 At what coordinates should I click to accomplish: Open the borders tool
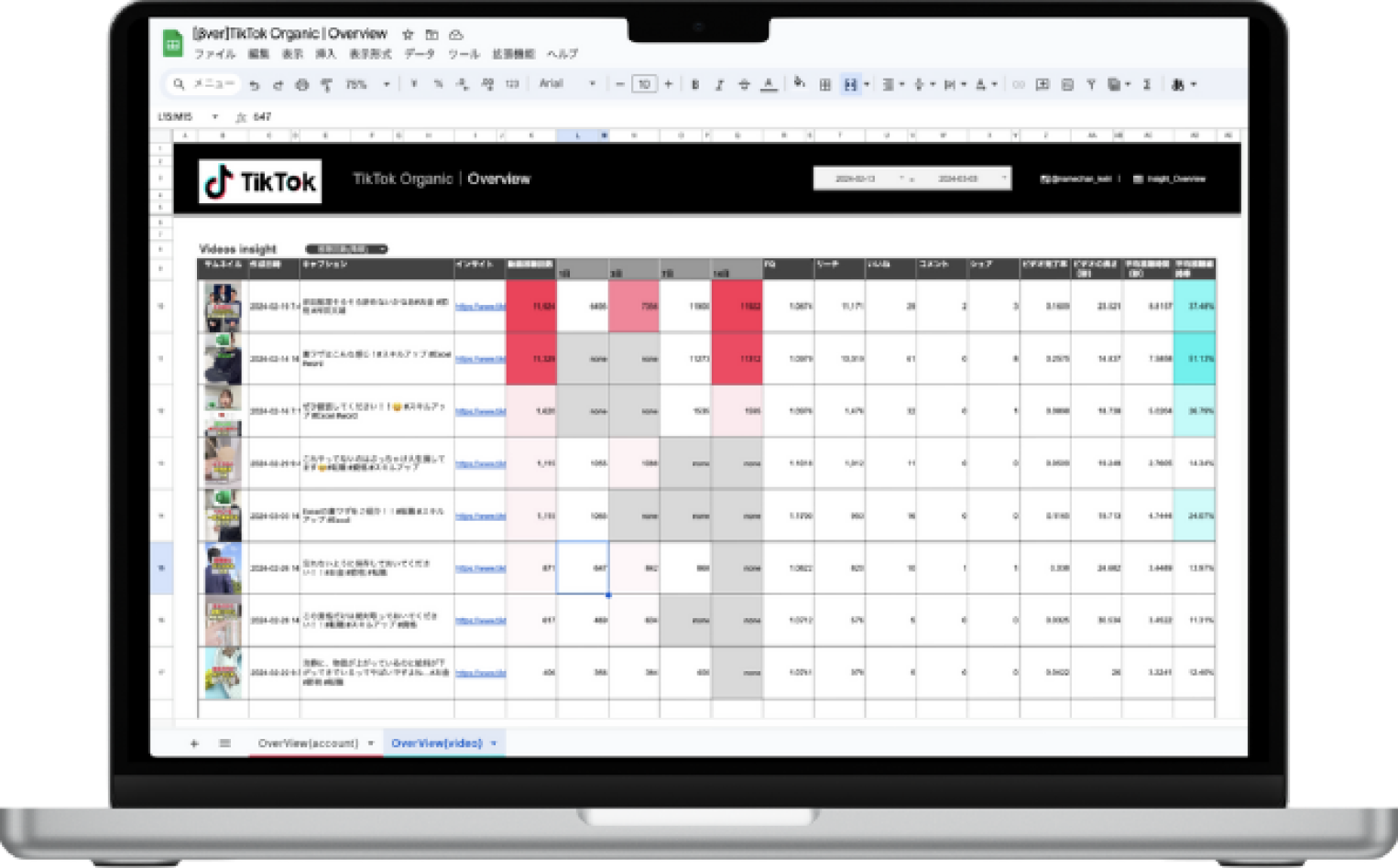point(825,84)
